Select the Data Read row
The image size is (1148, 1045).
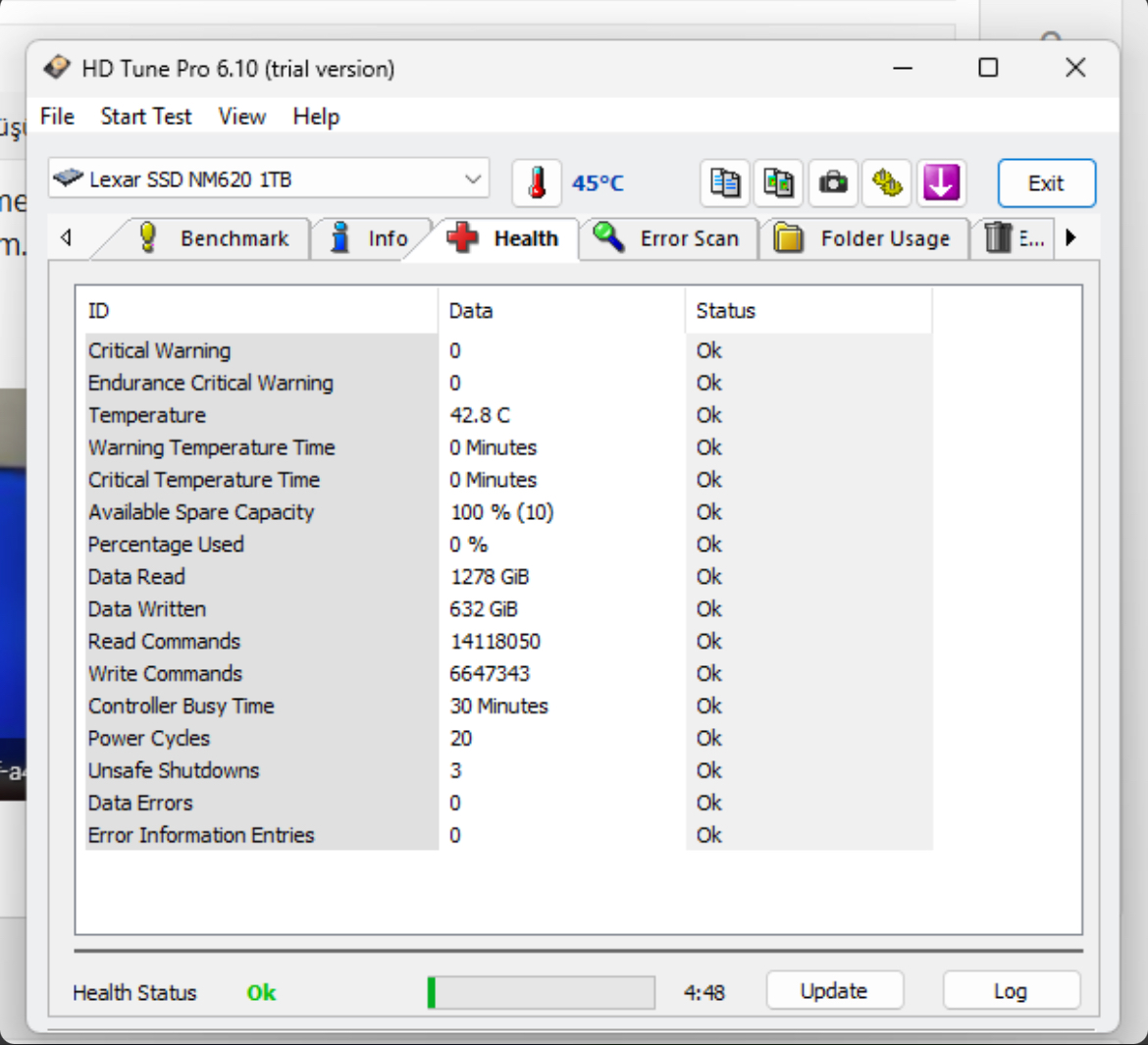pyautogui.click(x=508, y=576)
